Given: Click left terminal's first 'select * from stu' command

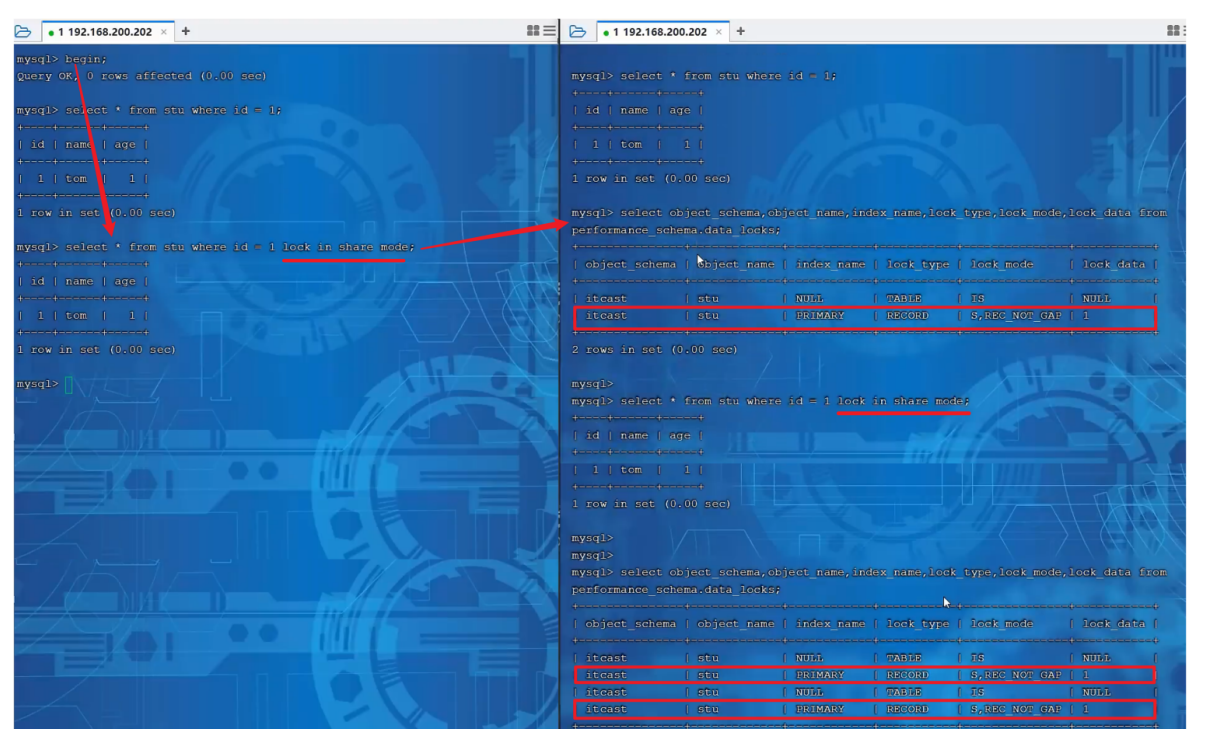Looking at the screenshot, I should tap(149, 110).
